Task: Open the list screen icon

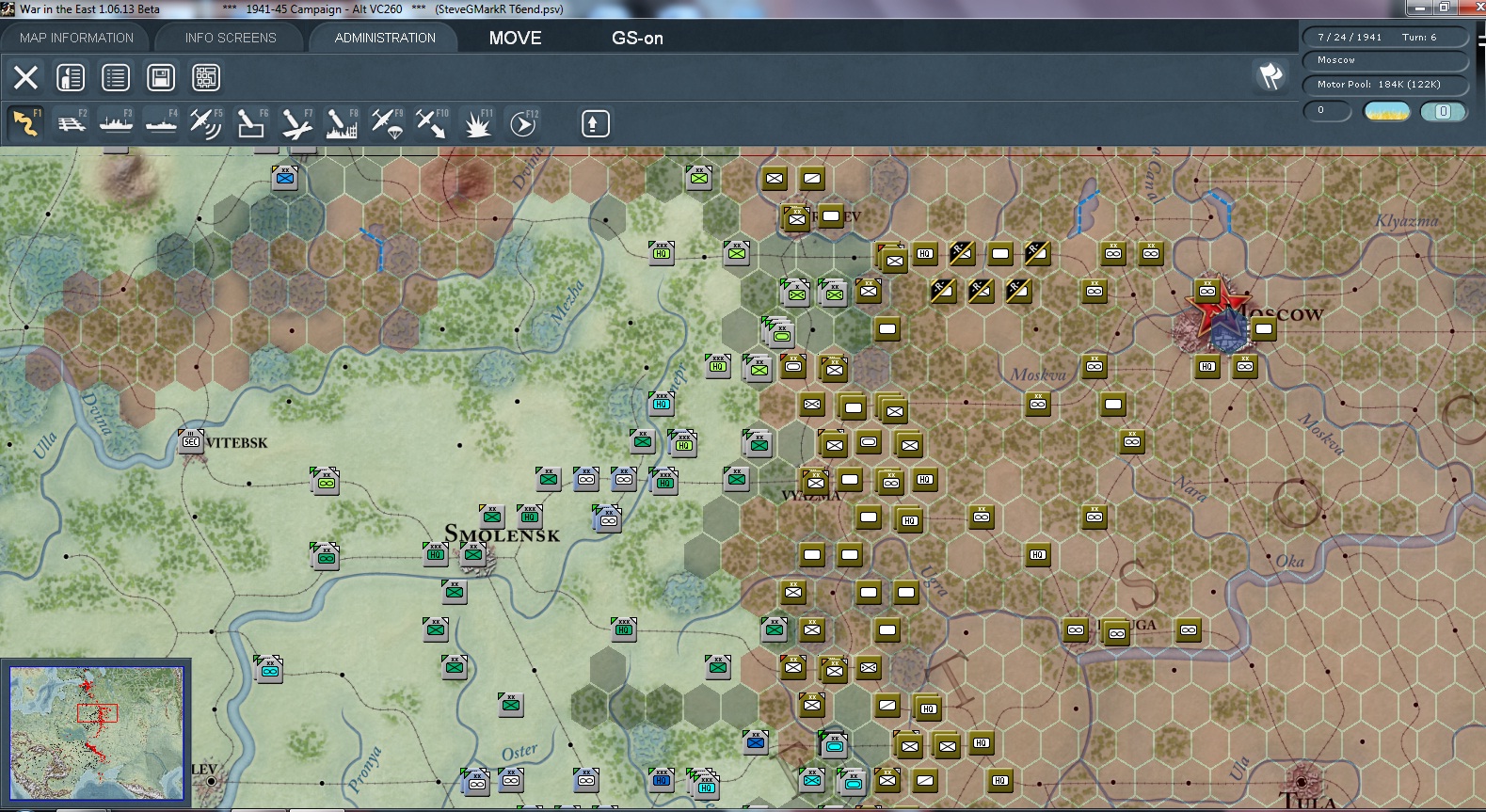Action: tap(116, 77)
